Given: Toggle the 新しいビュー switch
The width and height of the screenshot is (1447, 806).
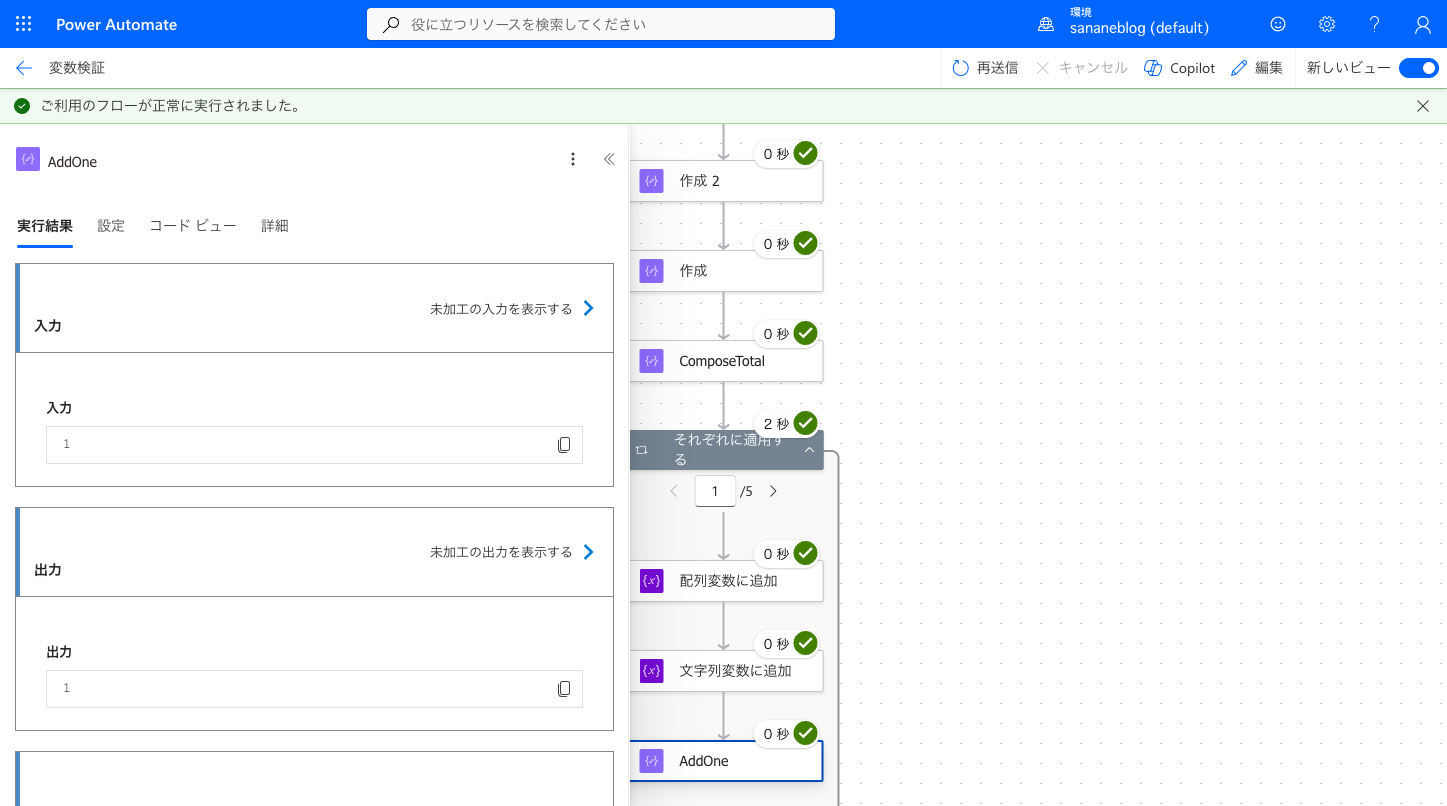Looking at the screenshot, I should click(1418, 68).
